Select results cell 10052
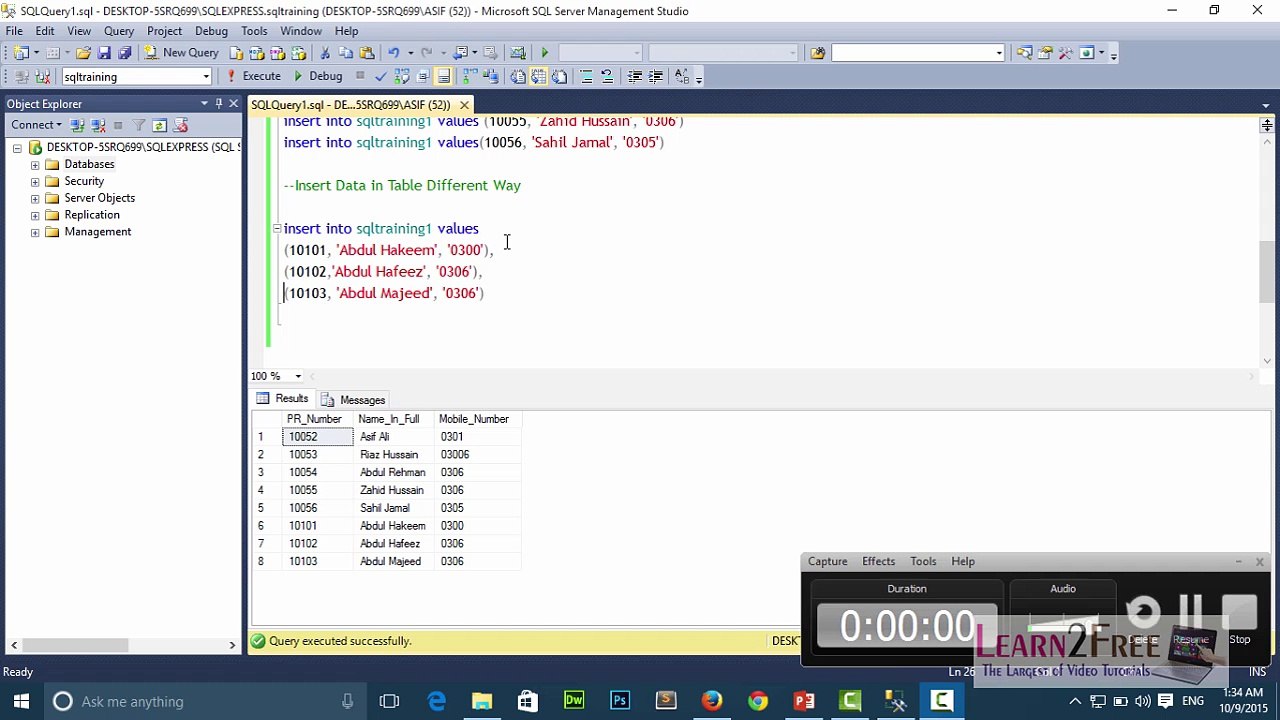The image size is (1280, 720). [318, 437]
